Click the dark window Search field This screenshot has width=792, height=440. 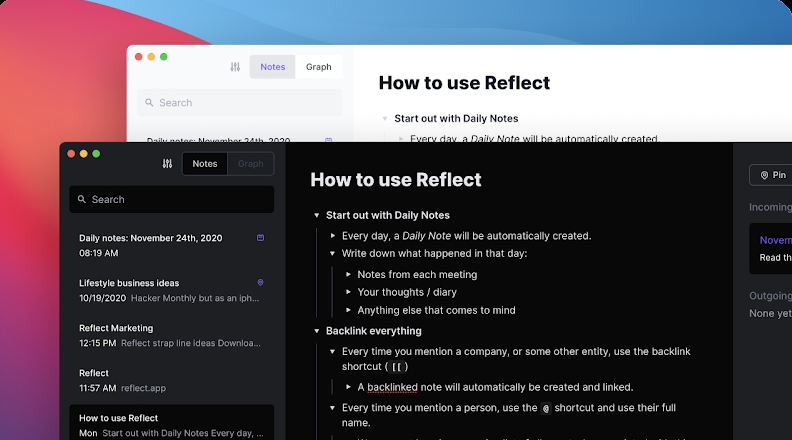(x=171, y=199)
